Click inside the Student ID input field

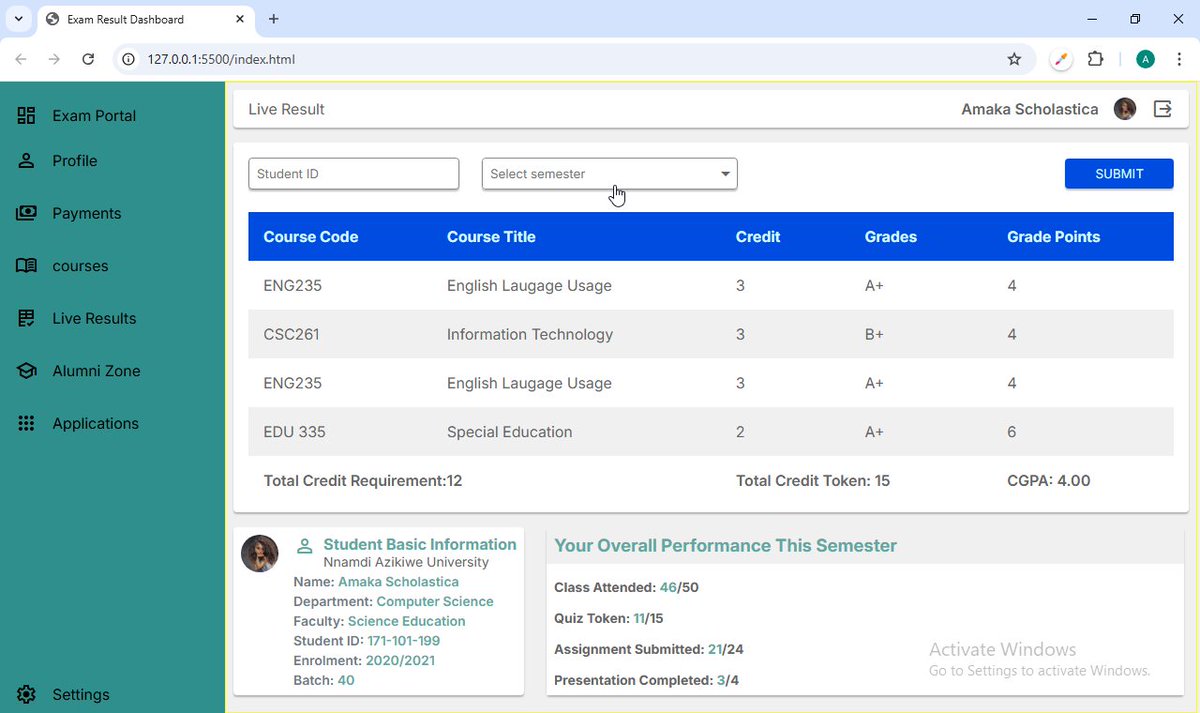pyautogui.click(x=353, y=173)
